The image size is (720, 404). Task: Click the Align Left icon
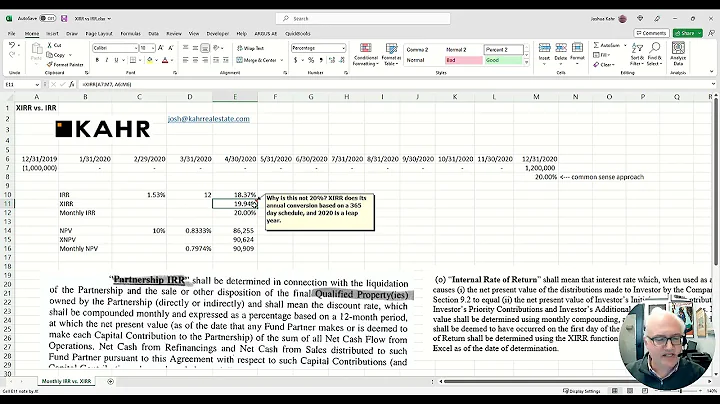point(186,60)
